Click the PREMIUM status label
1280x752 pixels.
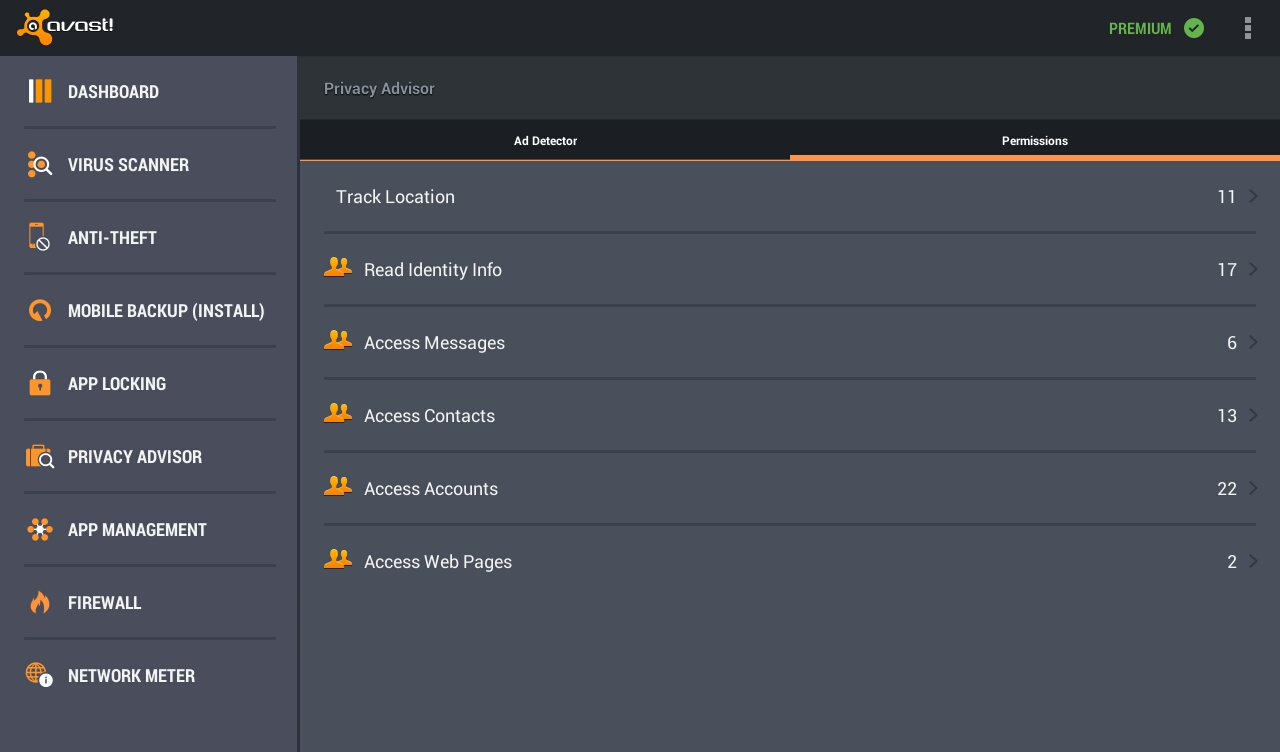[x=1140, y=29]
